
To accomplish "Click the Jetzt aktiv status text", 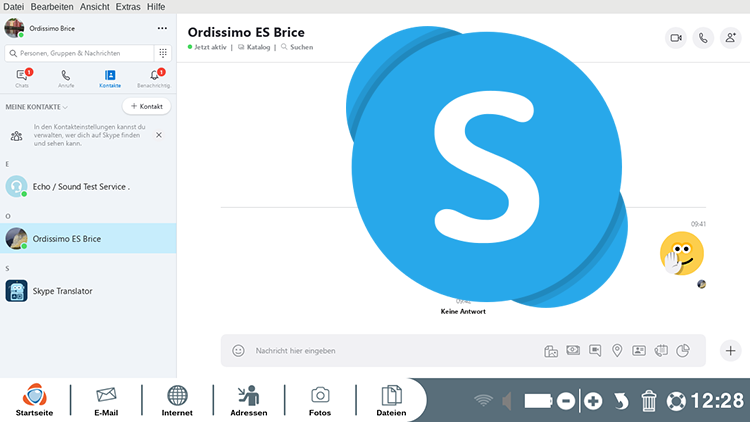I will point(210,47).
